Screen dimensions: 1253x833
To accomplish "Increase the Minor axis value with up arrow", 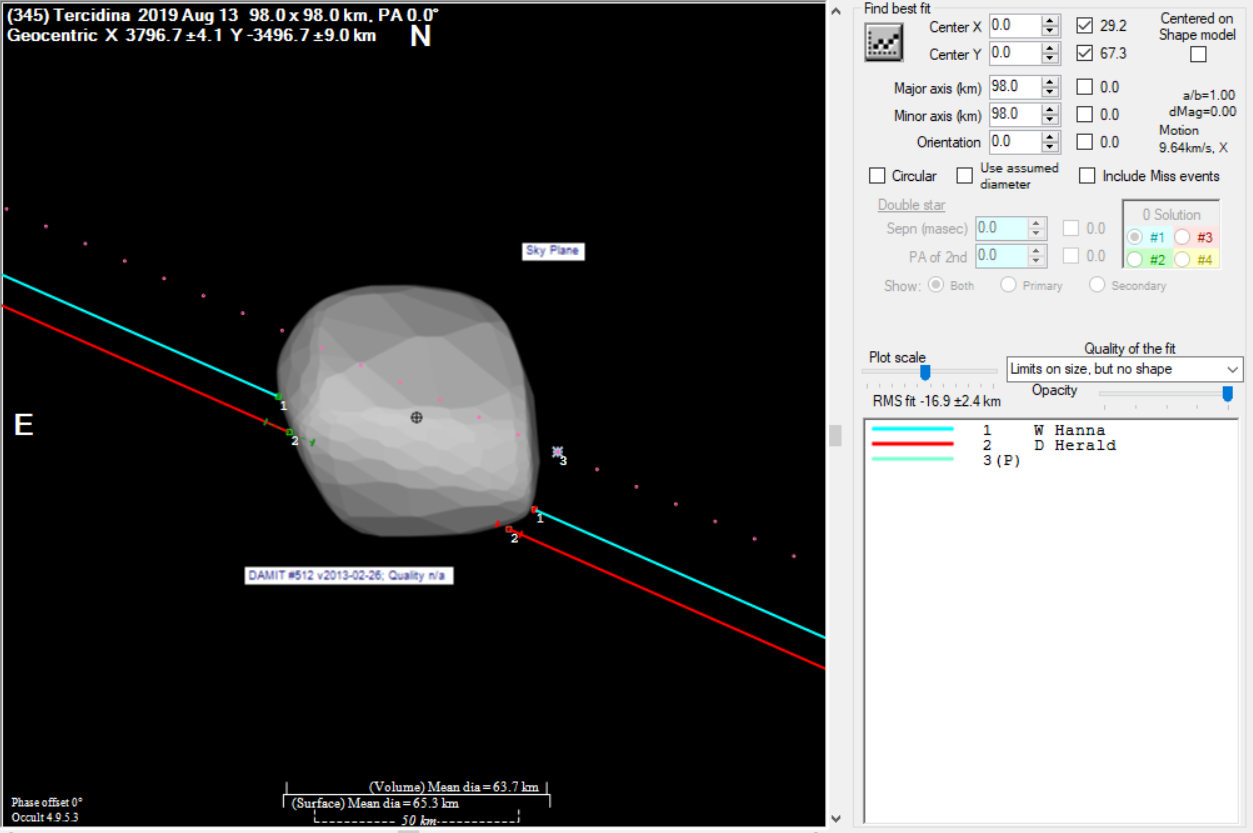I will pyautogui.click(x=1050, y=109).
